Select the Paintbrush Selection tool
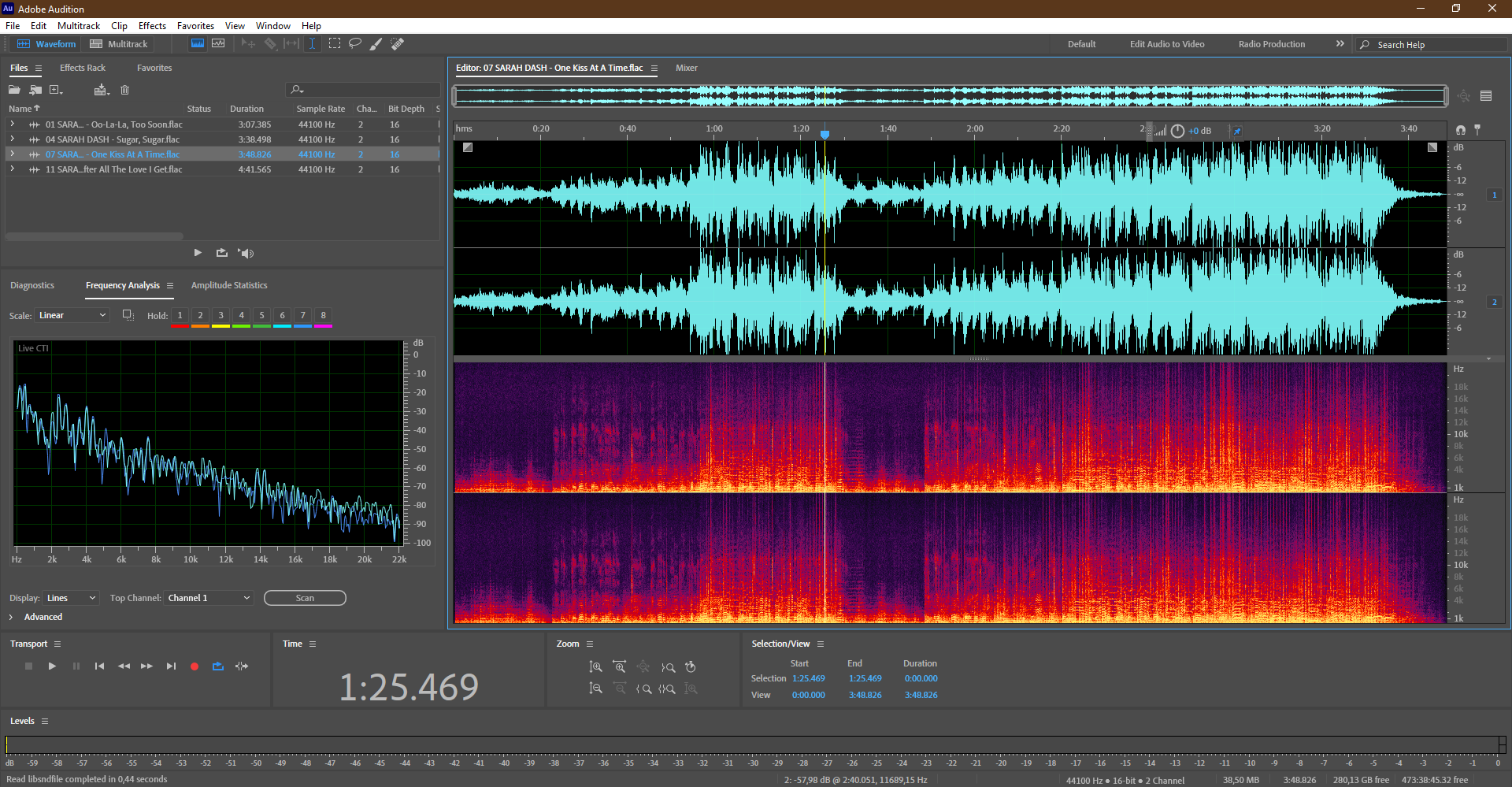The width and height of the screenshot is (1512, 787). [x=376, y=44]
